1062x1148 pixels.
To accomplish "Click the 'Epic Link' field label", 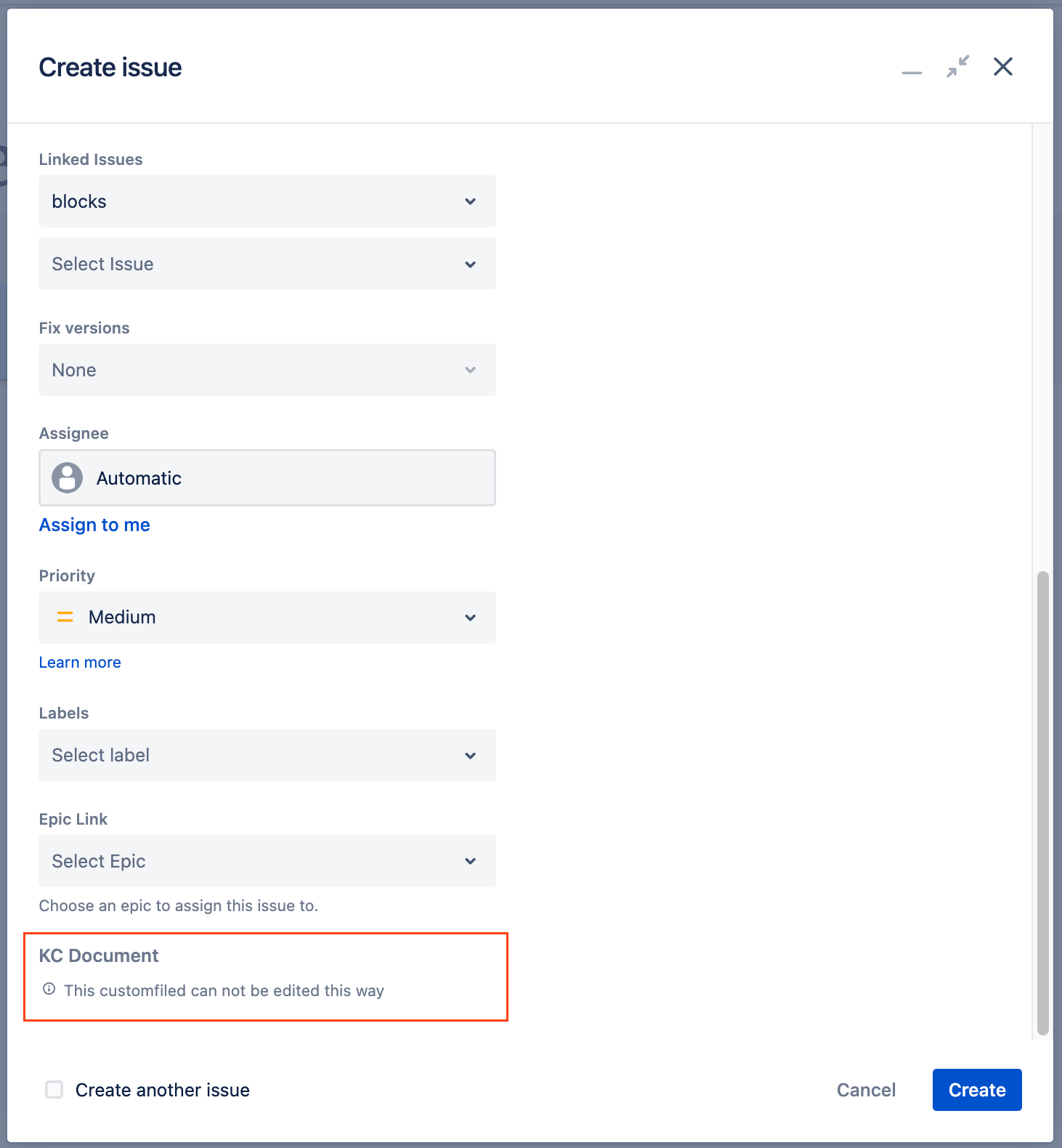I will [x=73, y=819].
